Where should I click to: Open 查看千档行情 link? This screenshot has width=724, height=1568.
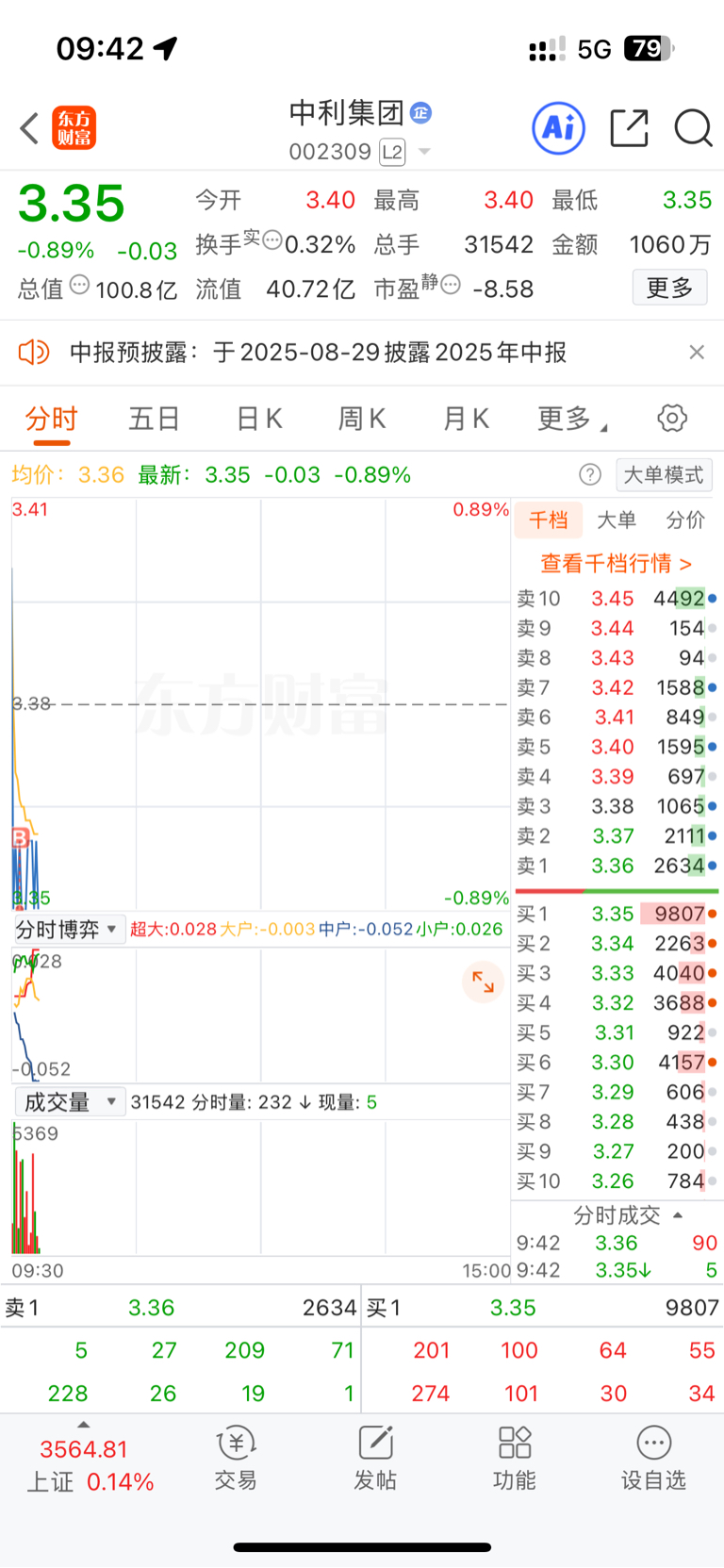[616, 564]
